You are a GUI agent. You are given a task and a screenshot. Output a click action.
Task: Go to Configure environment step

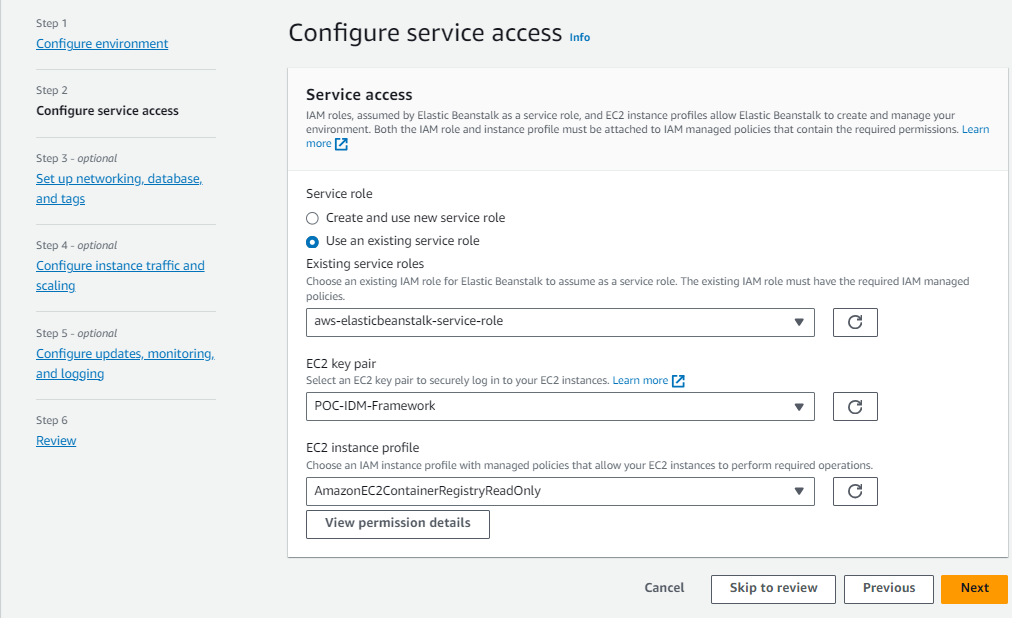point(102,43)
